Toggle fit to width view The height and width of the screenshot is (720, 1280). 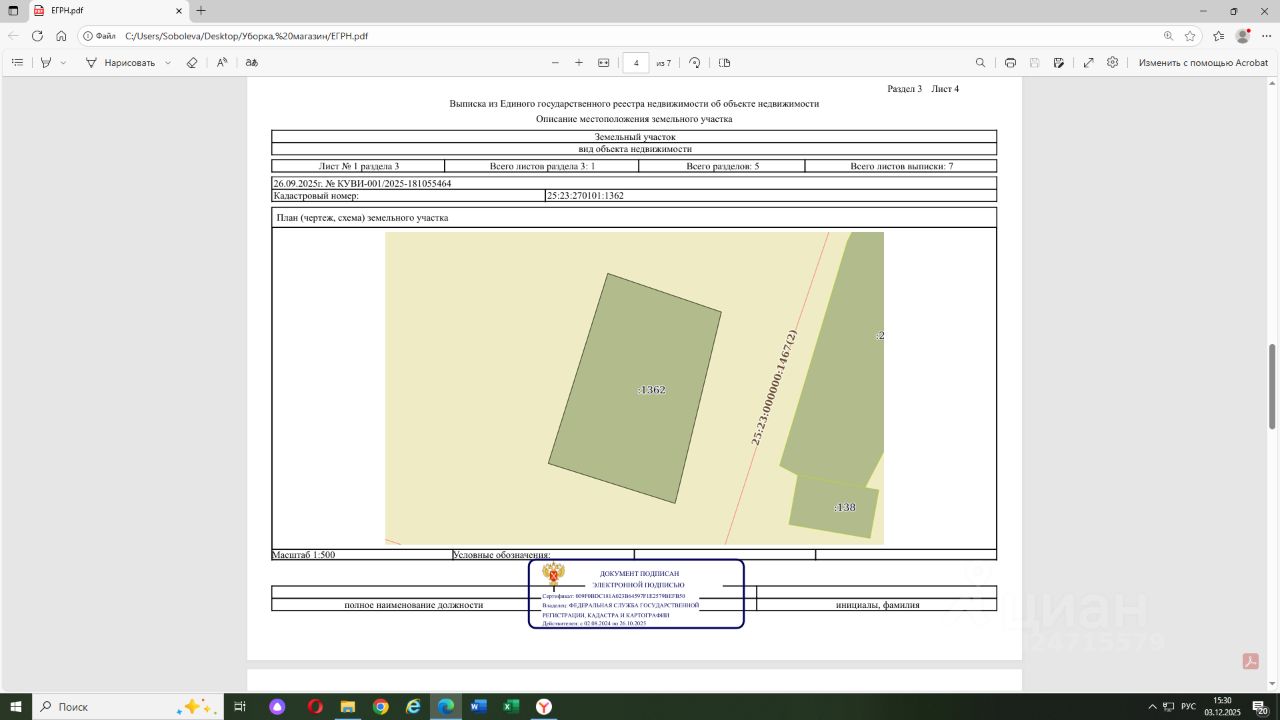(603, 62)
